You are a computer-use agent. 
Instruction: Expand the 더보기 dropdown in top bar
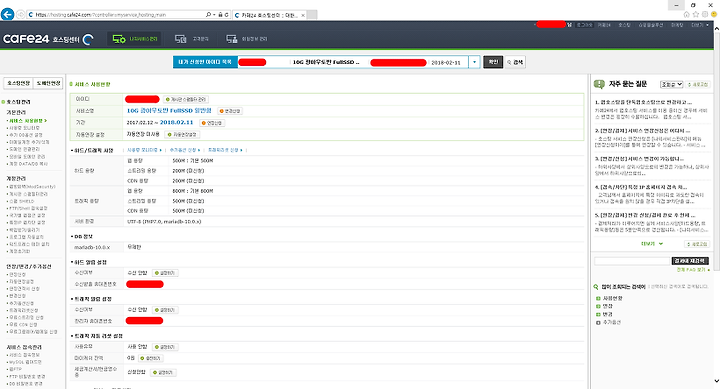pos(700,25)
